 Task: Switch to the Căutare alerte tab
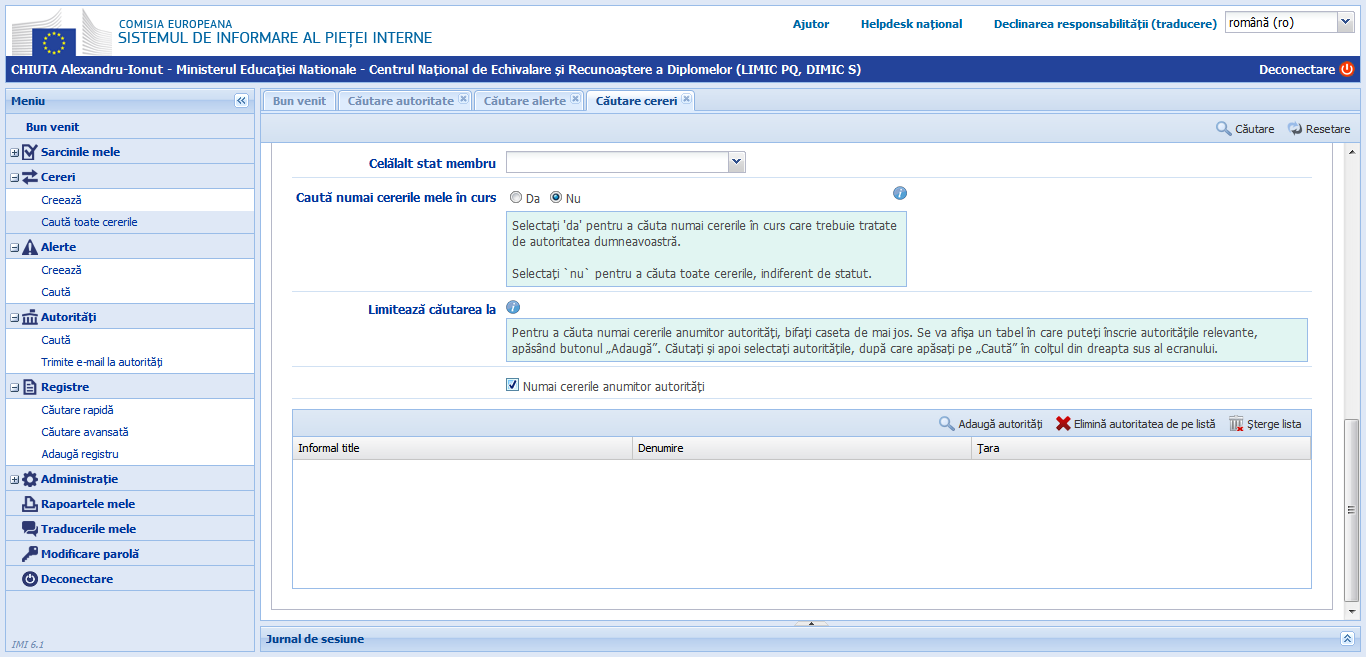(x=524, y=101)
